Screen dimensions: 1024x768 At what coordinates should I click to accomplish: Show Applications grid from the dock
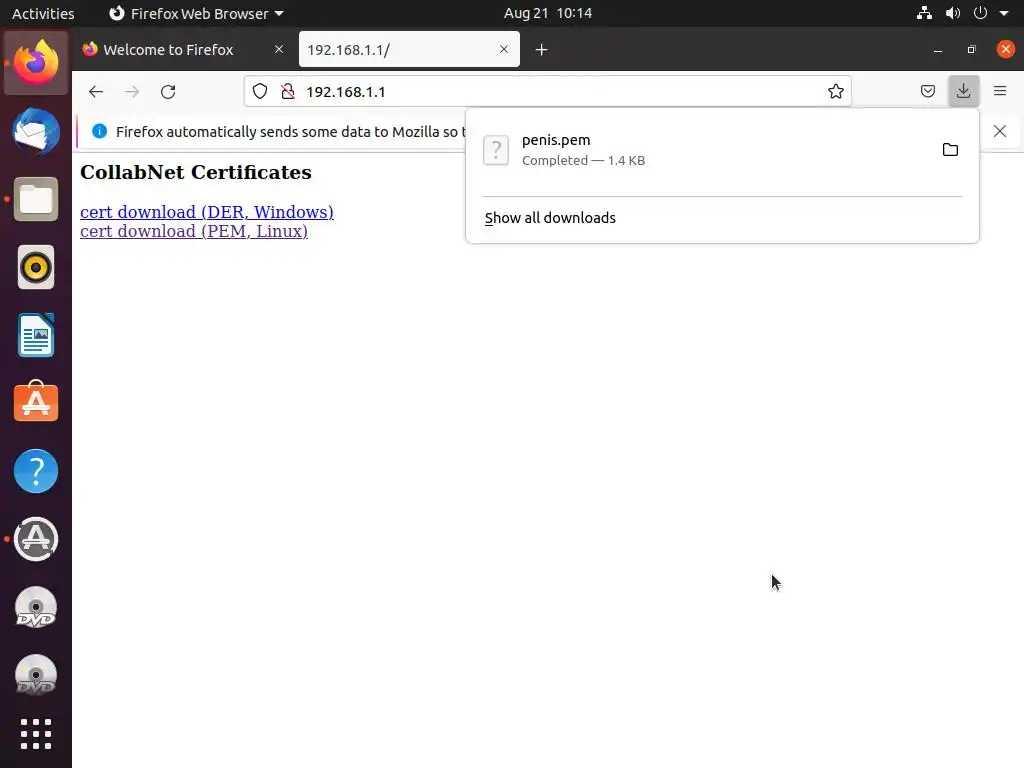point(36,734)
